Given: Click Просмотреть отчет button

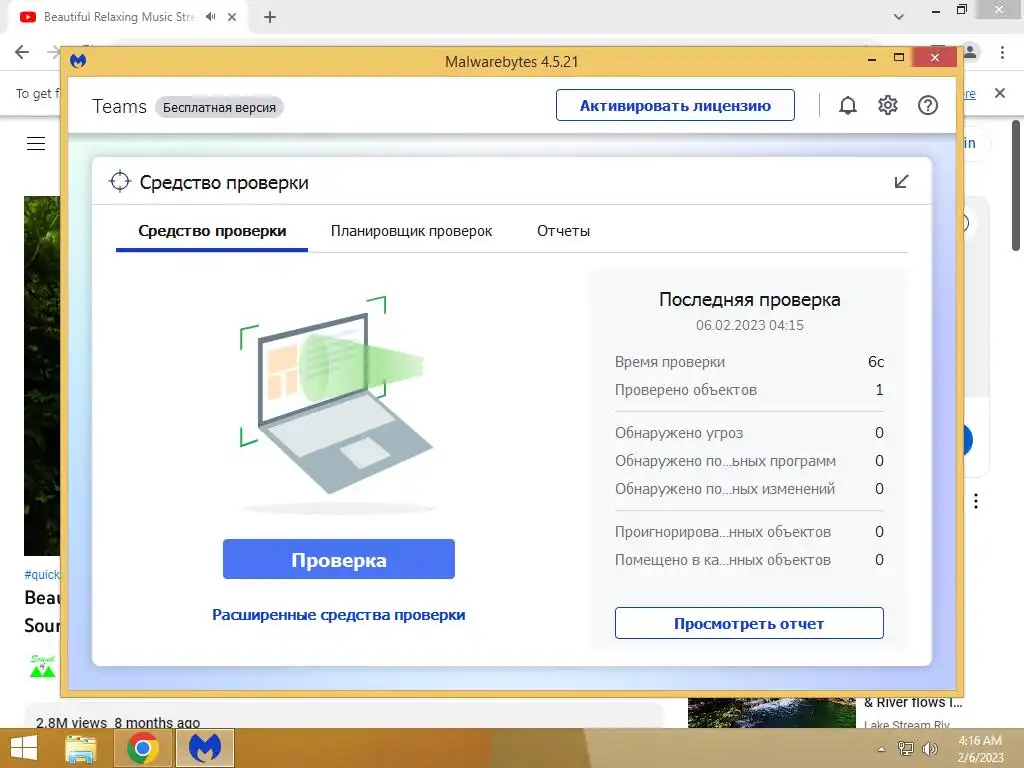Looking at the screenshot, I should tap(749, 623).
